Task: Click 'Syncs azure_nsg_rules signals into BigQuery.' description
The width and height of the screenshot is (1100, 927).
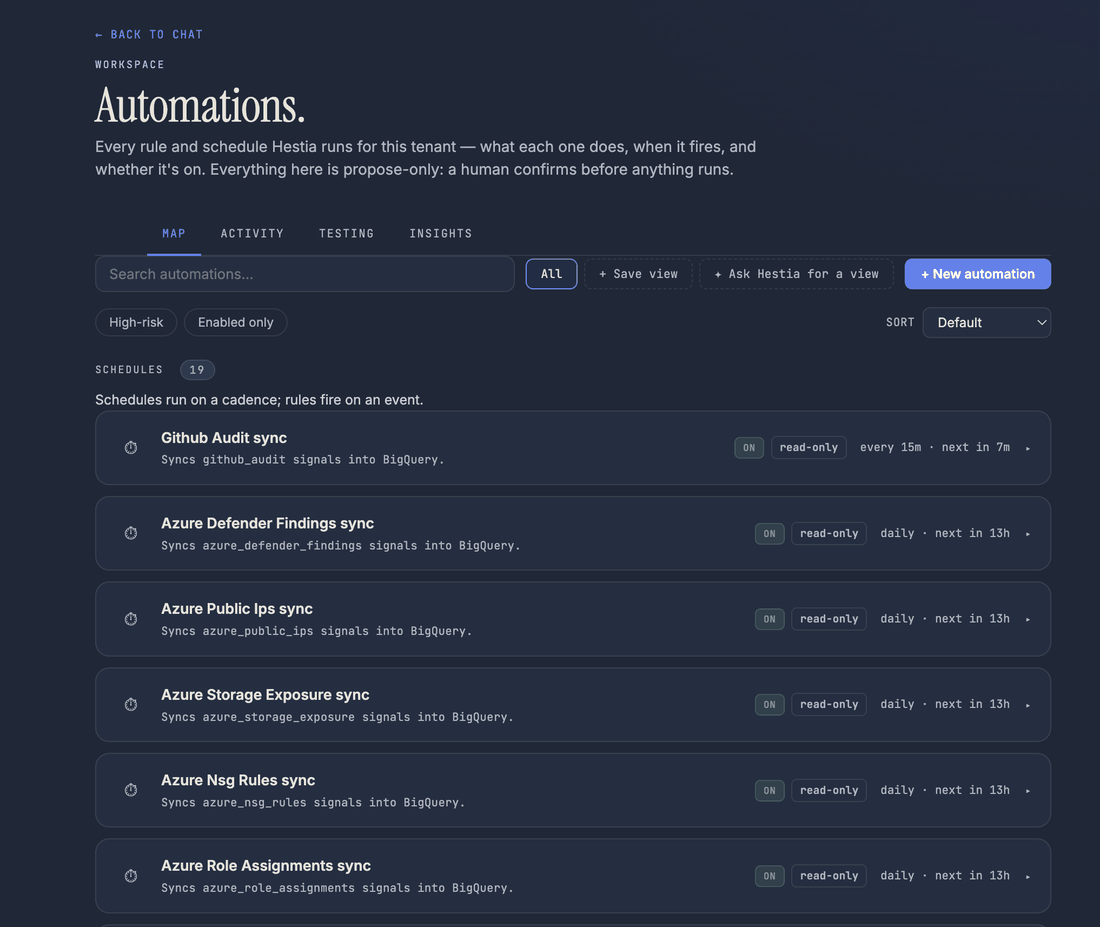Action: [x=313, y=802]
